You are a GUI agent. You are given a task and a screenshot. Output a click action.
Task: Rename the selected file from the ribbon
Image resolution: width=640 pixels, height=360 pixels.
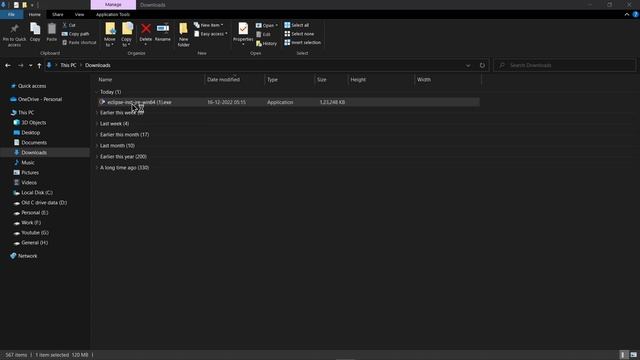(163, 32)
